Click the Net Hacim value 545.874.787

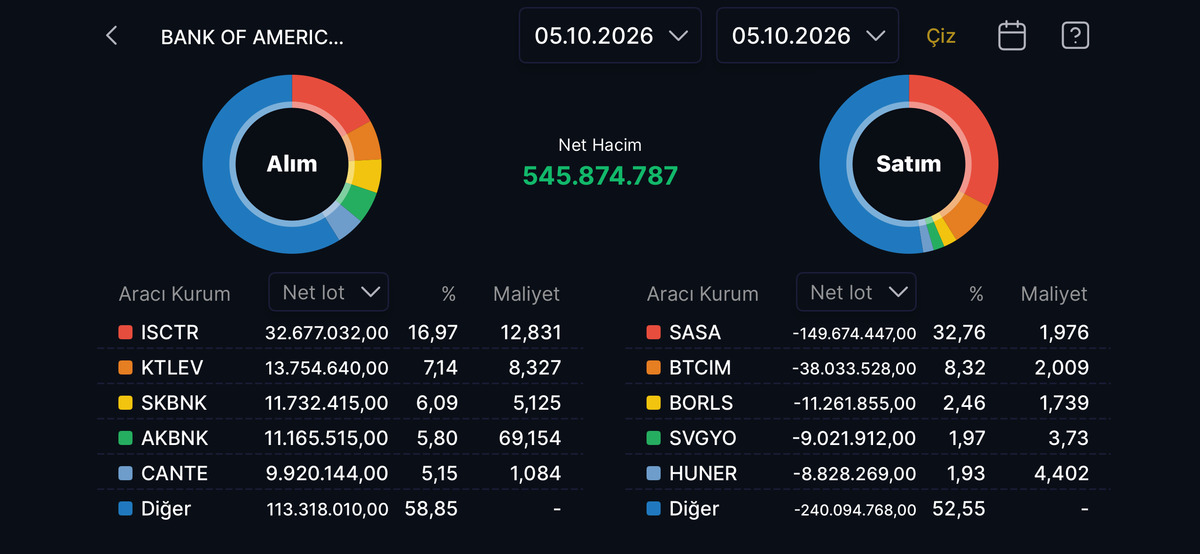pyautogui.click(x=600, y=176)
